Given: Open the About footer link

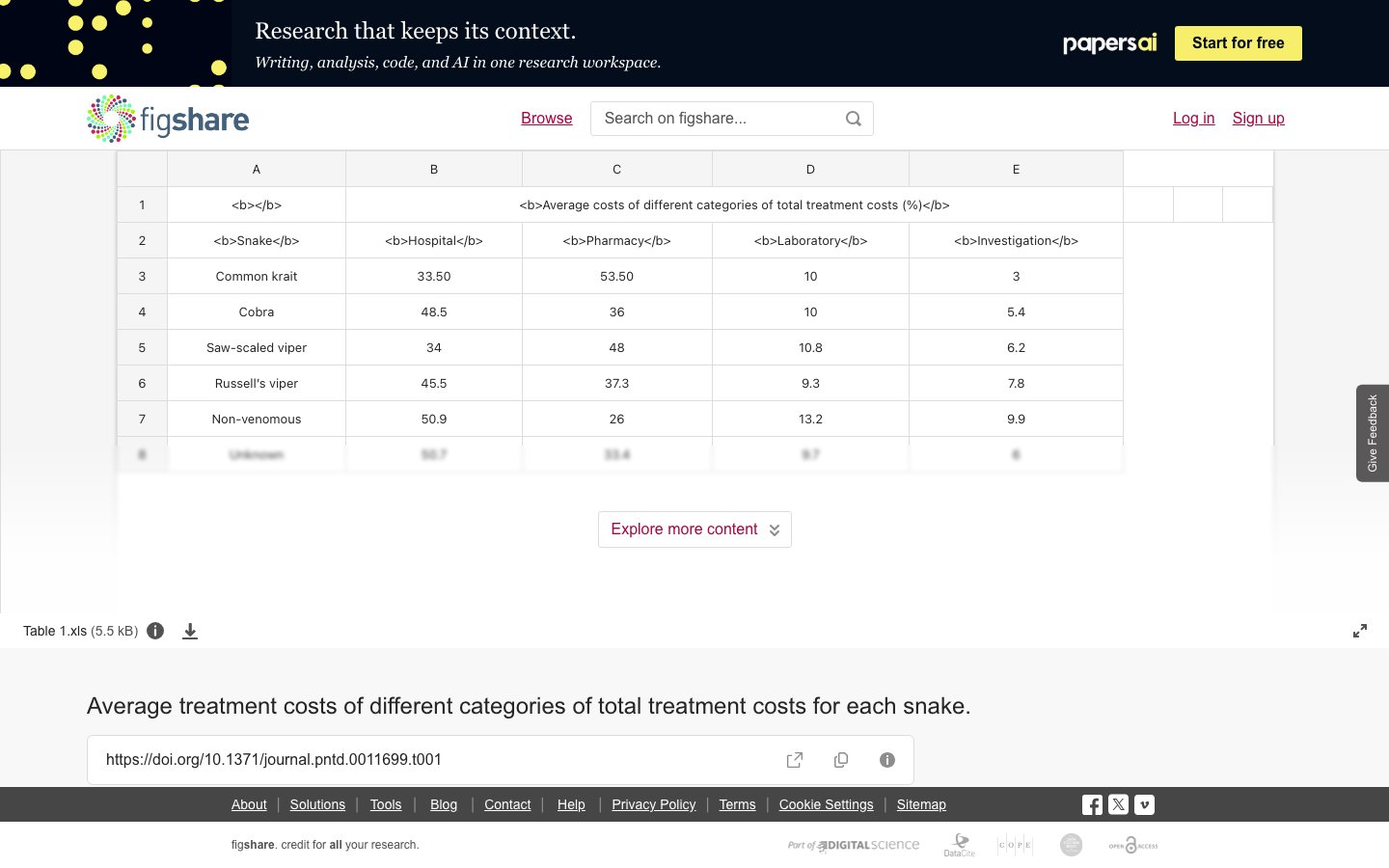Looking at the screenshot, I should (x=249, y=804).
